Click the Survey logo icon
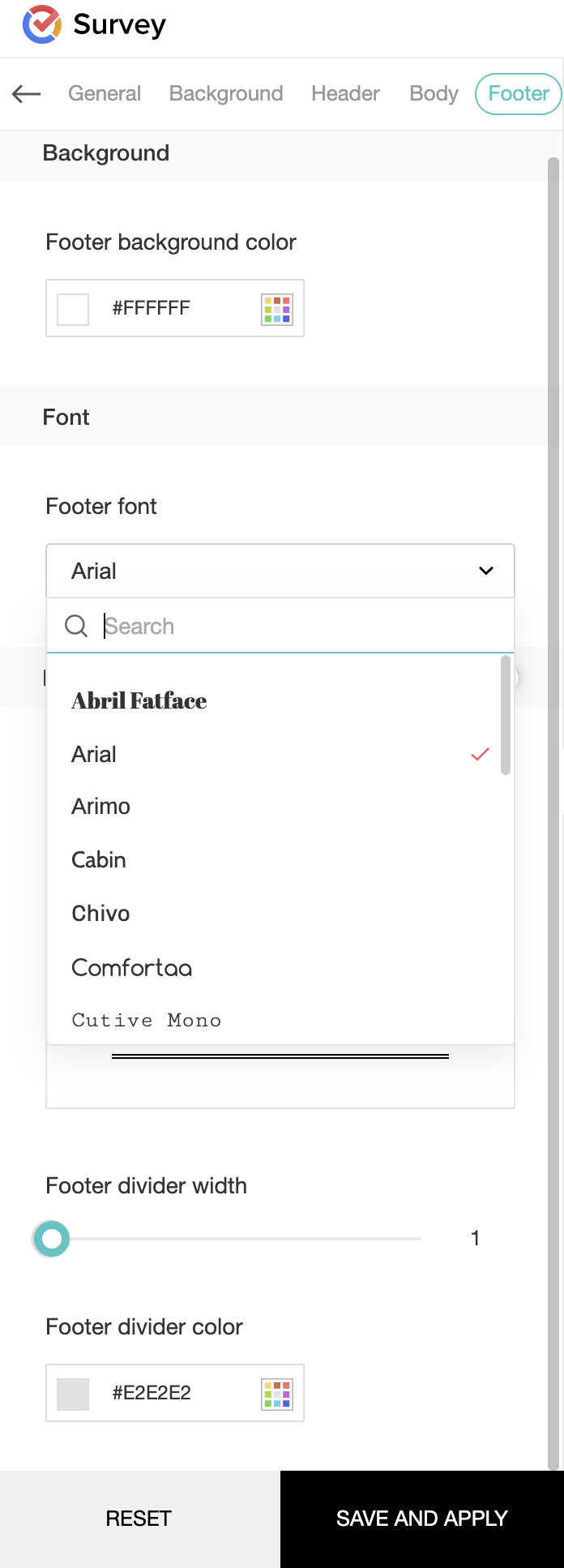 tap(42, 24)
